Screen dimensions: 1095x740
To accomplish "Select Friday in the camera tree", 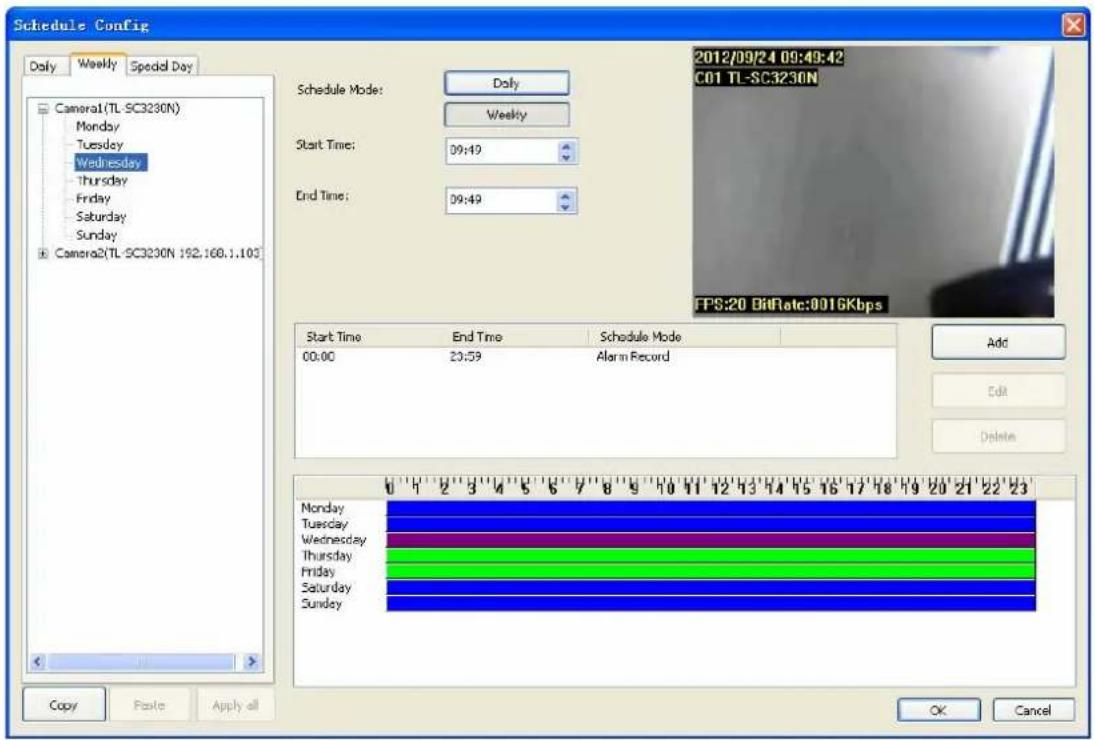I will coord(94,199).
